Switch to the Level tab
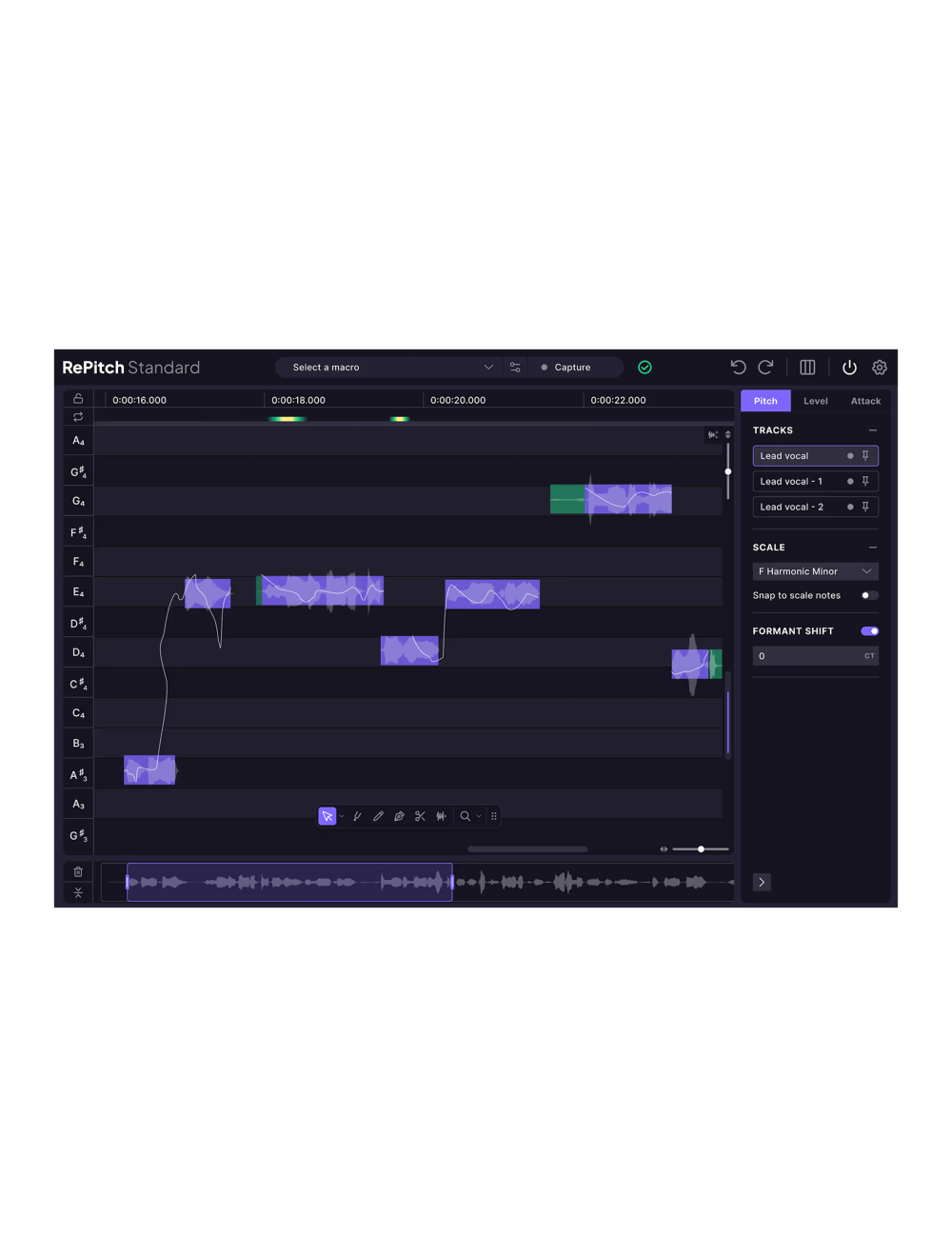952x1257 pixels. [815, 401]
